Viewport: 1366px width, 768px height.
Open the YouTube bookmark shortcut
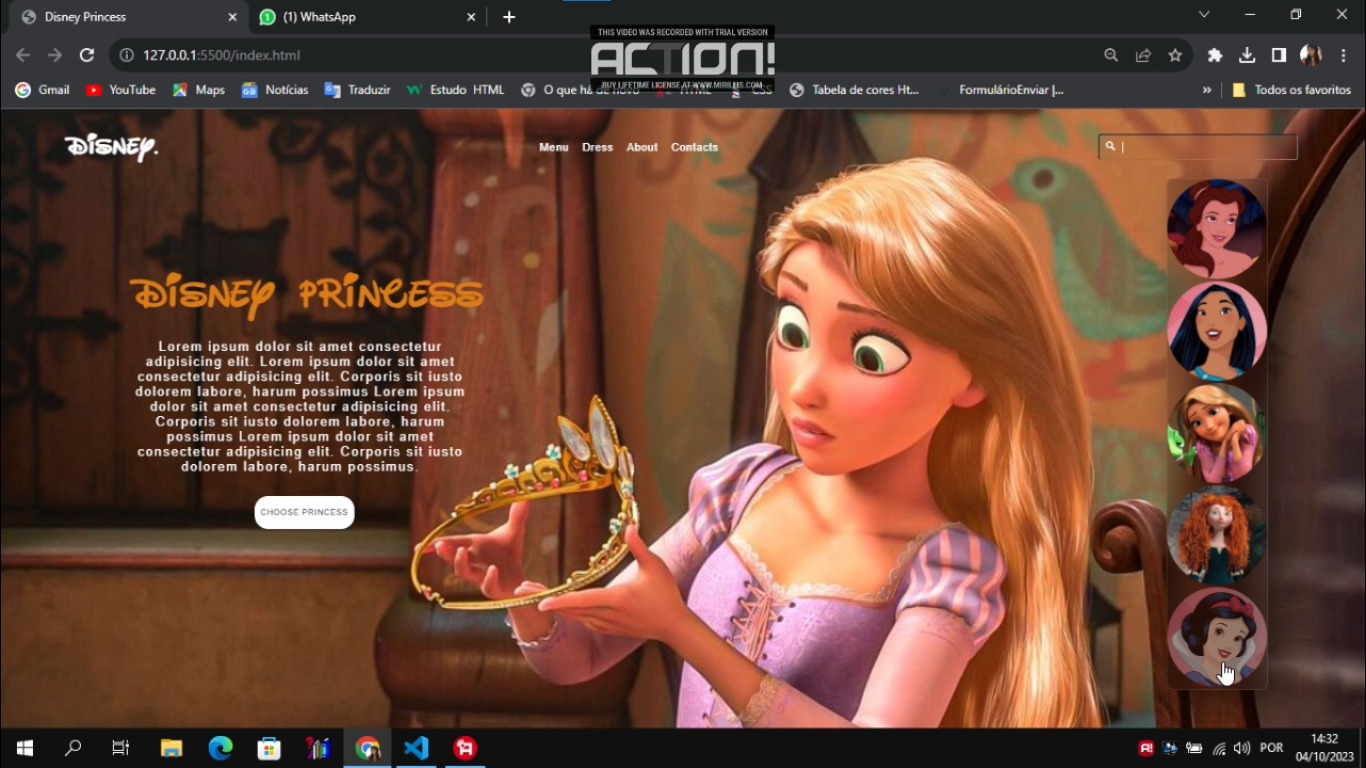[120, 89]
